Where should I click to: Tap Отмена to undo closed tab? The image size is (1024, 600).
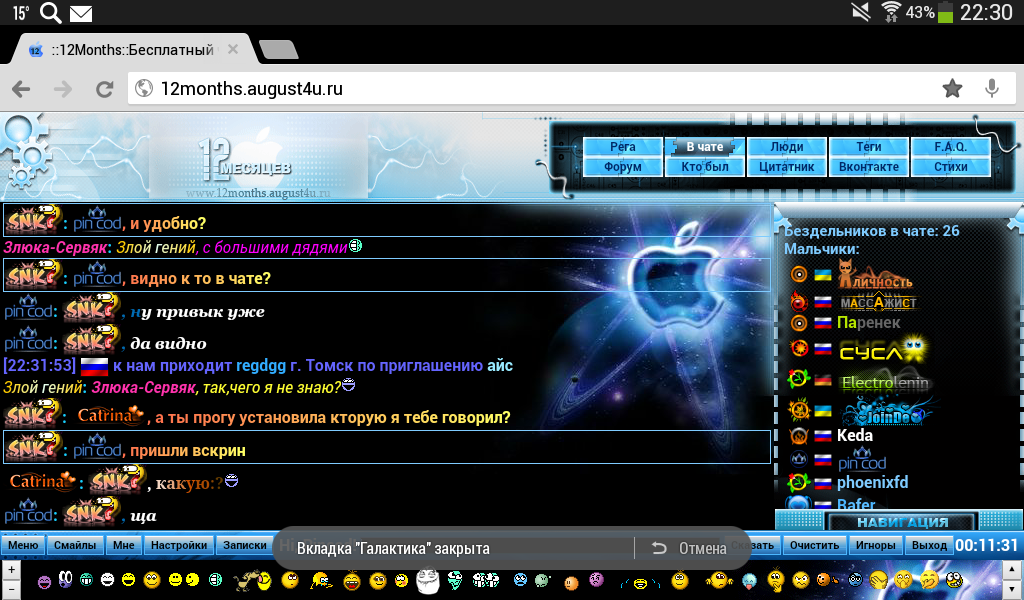[x=690, y=548]
